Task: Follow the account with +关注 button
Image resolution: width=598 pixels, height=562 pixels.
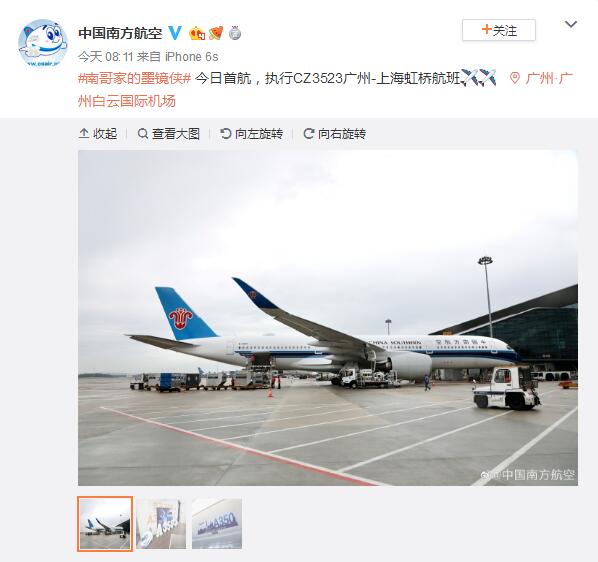Action: tap(499, 30)
